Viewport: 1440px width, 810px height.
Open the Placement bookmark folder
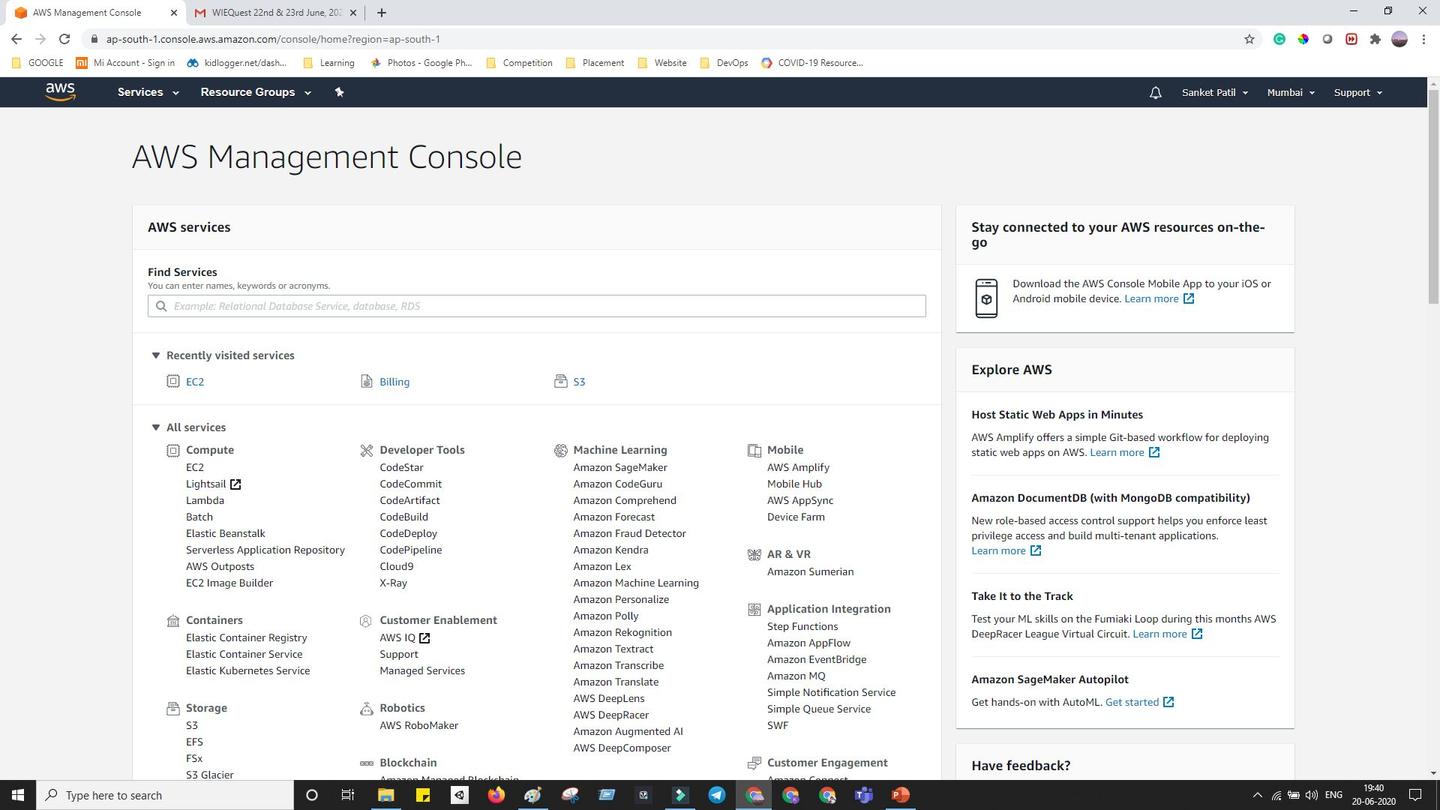595,62
